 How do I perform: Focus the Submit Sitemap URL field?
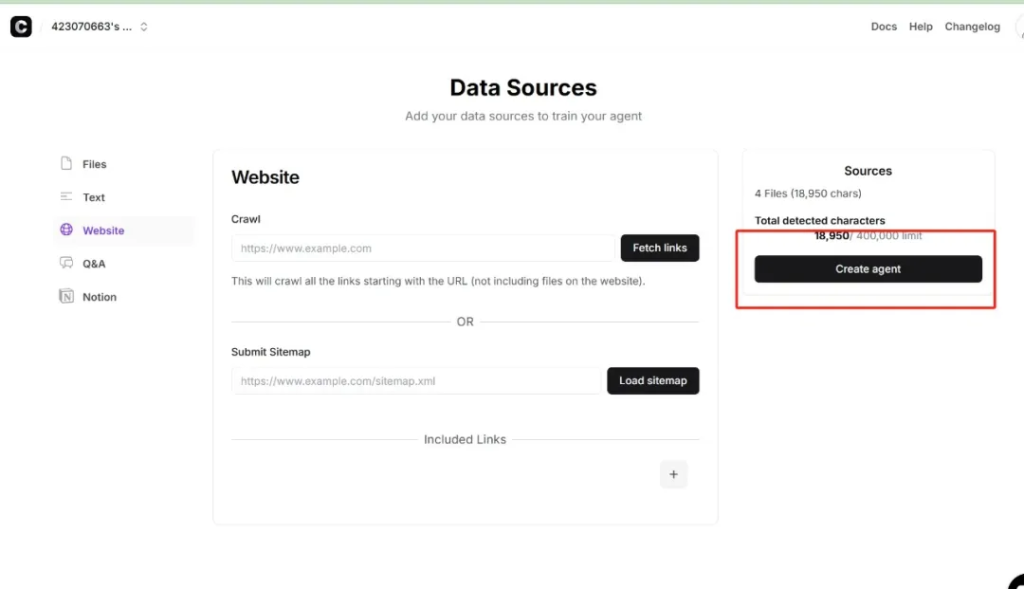[416, 381]
